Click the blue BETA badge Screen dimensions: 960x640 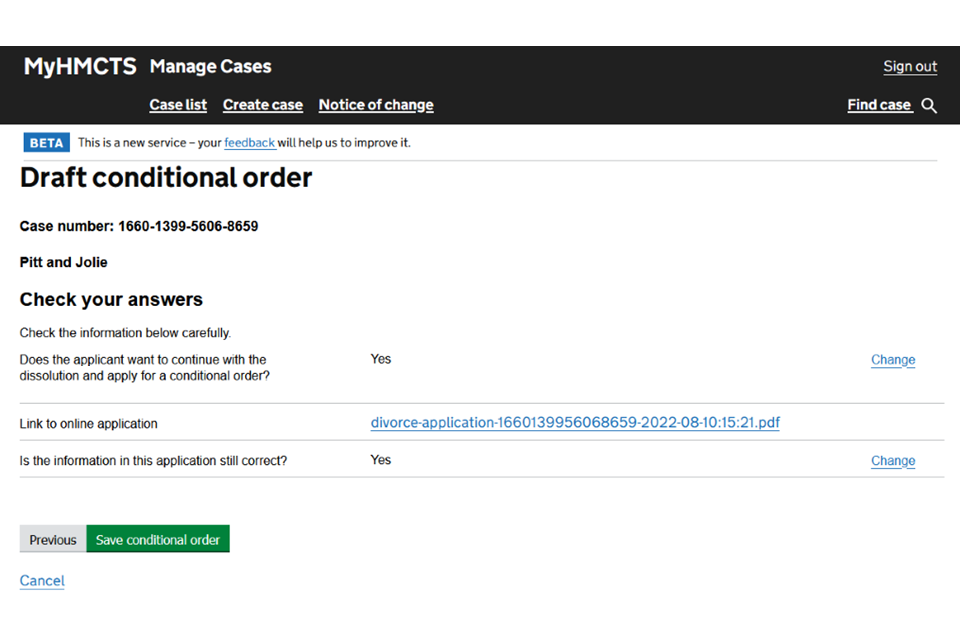click(x=47, y=143)
